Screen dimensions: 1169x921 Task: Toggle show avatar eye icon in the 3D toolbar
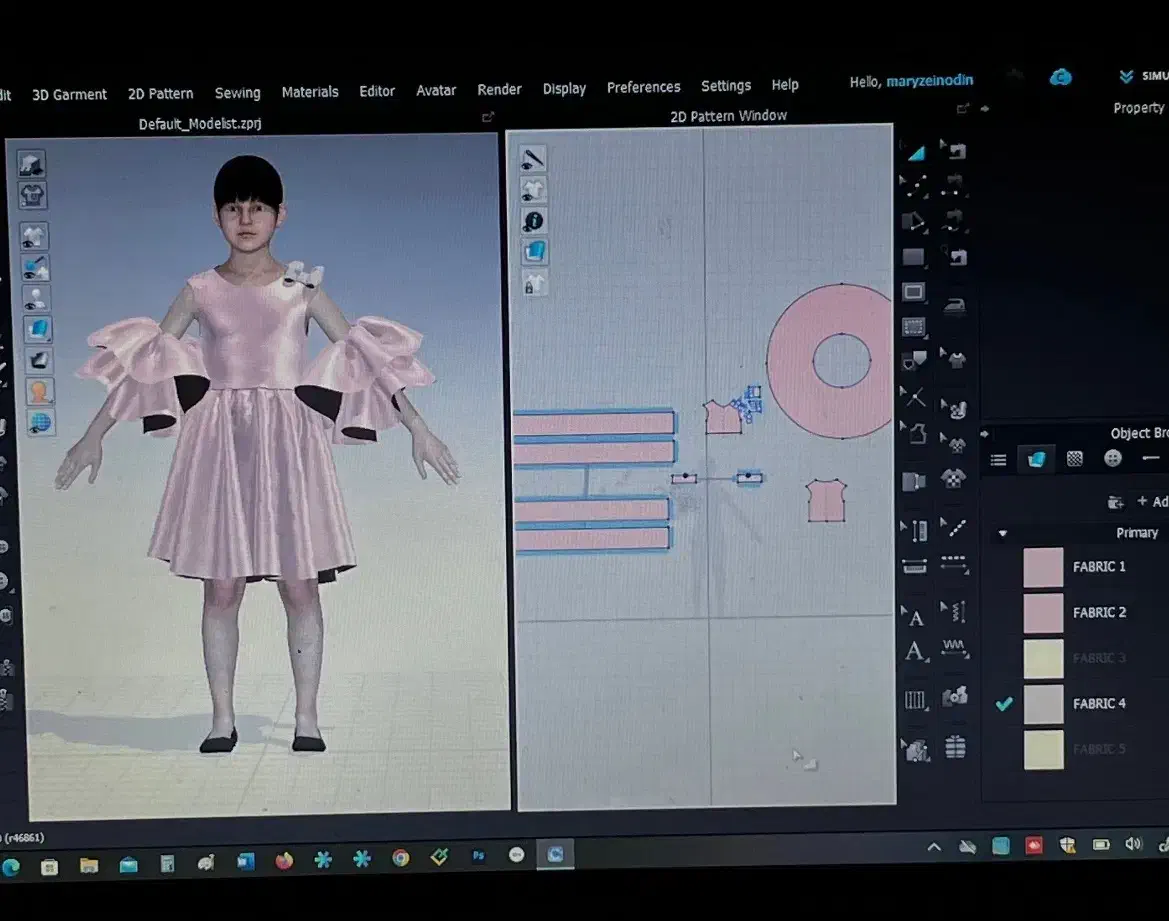pyautogui.click(x=37, y=299)
